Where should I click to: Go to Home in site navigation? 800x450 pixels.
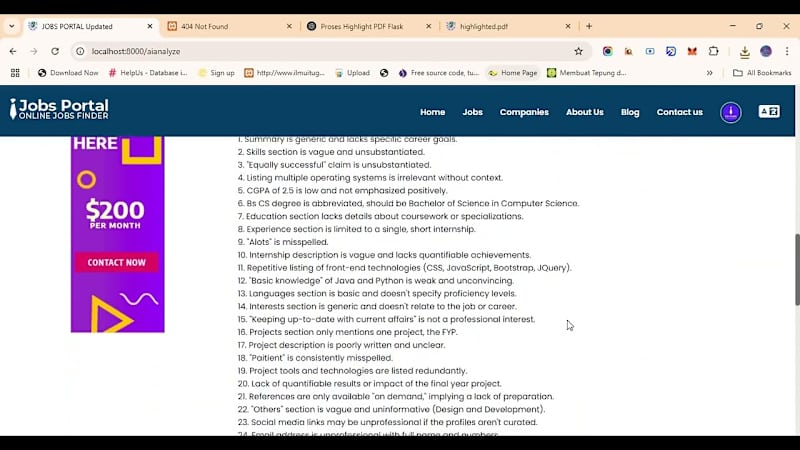(433, 112)
